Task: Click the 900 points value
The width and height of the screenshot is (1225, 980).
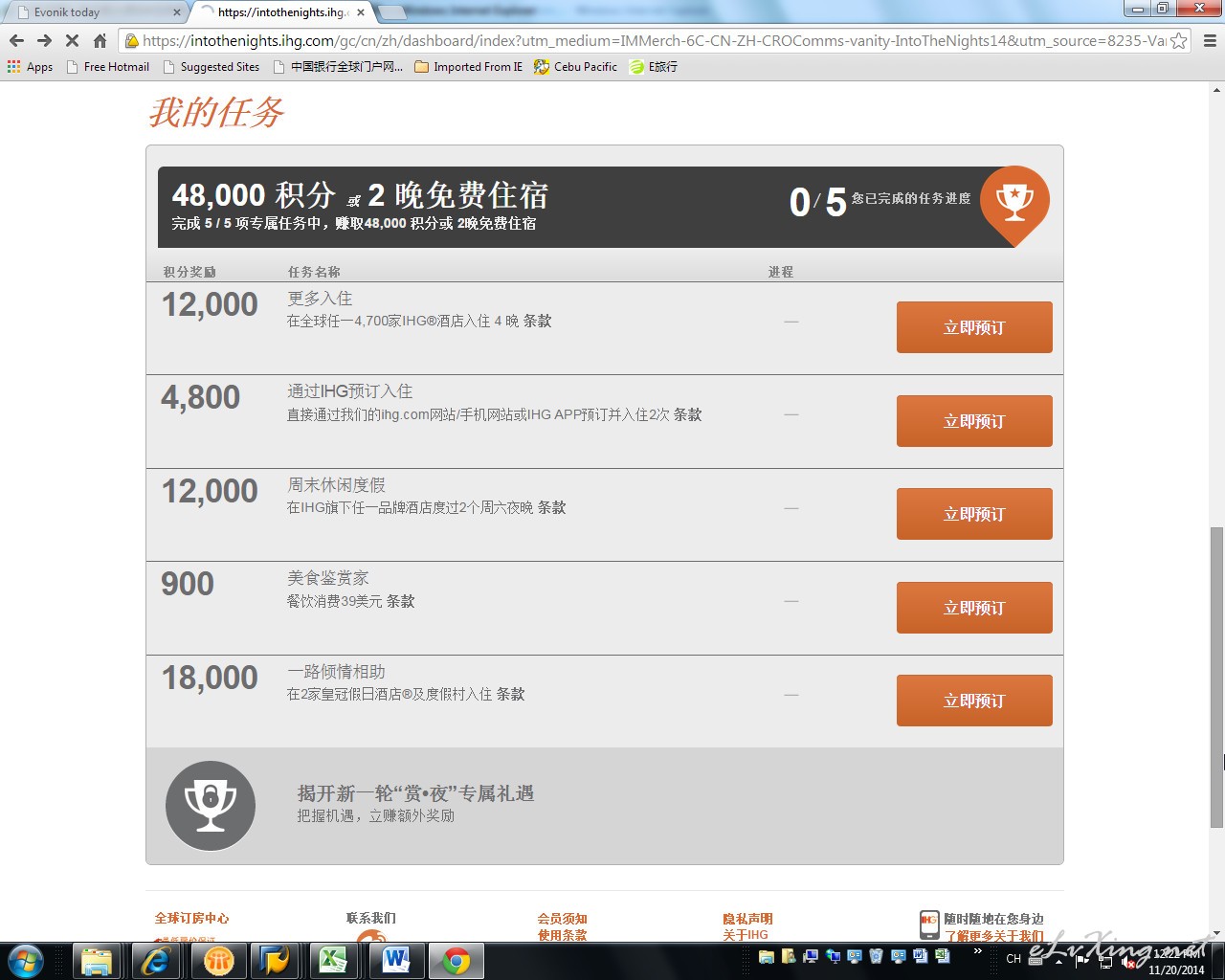Action: 188,584
